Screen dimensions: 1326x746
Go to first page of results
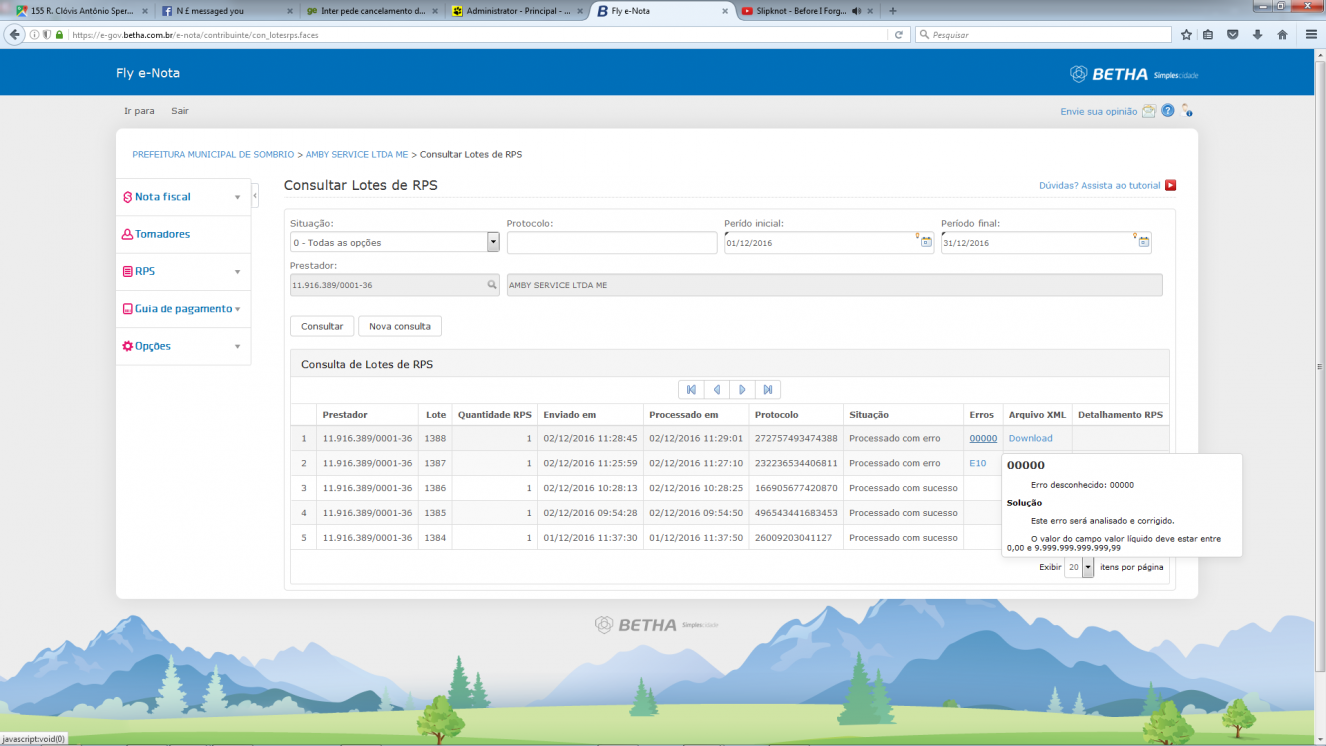[x=691, y=390]
